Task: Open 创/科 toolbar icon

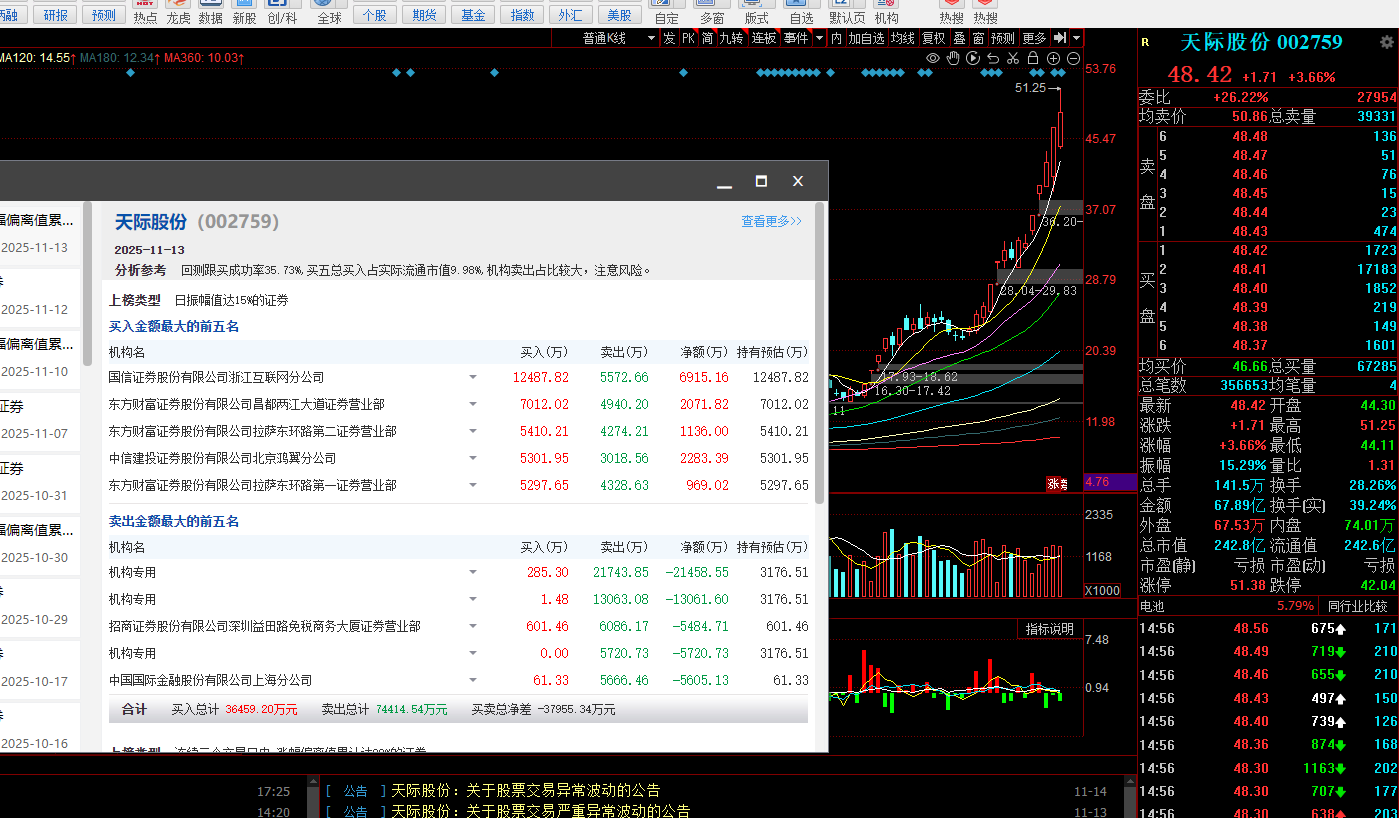Action: pyautogui.click(x=282, y=12)
